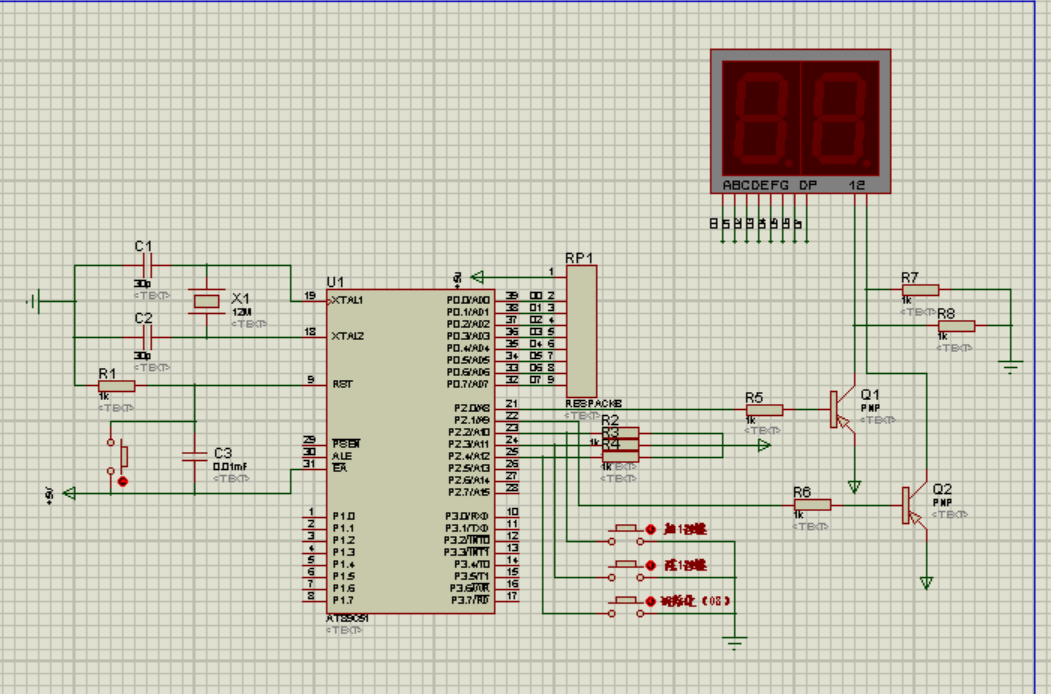This screenshot has height=694, width=1051.
Task: Click the RESPACK8 part label
Action: pos(593,404)
